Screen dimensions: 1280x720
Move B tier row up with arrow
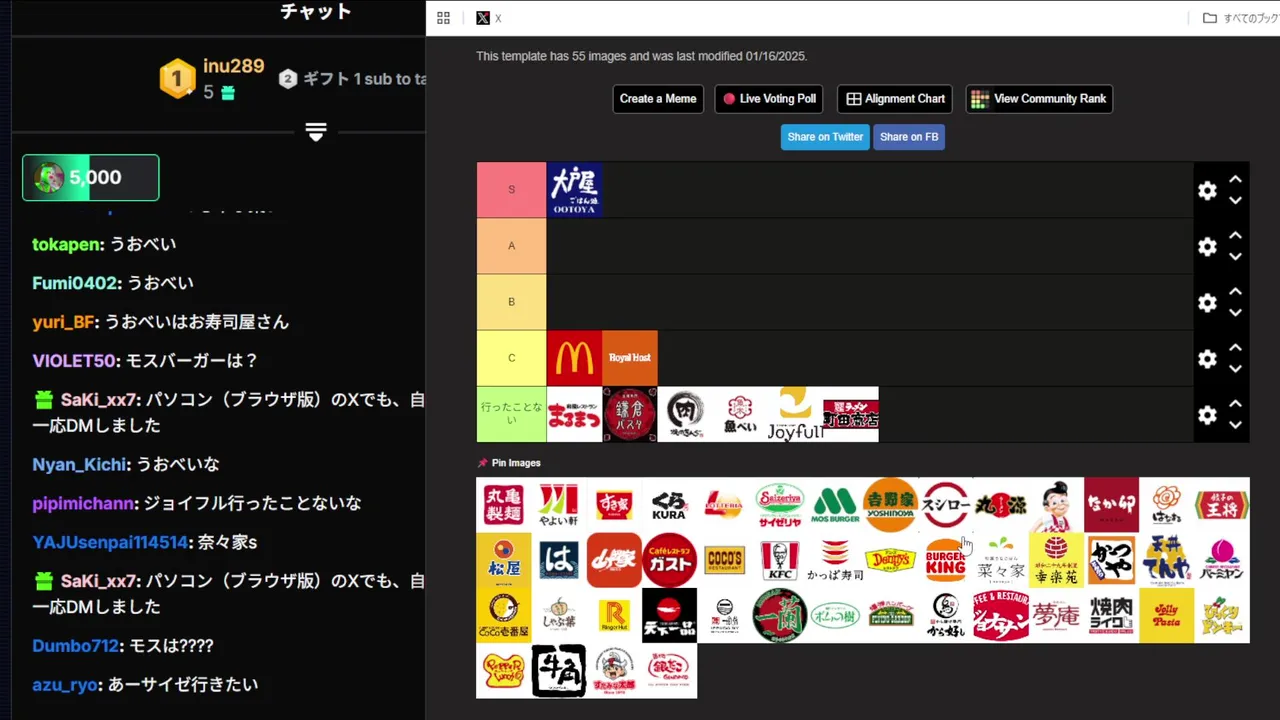[x=1235, y=291]
